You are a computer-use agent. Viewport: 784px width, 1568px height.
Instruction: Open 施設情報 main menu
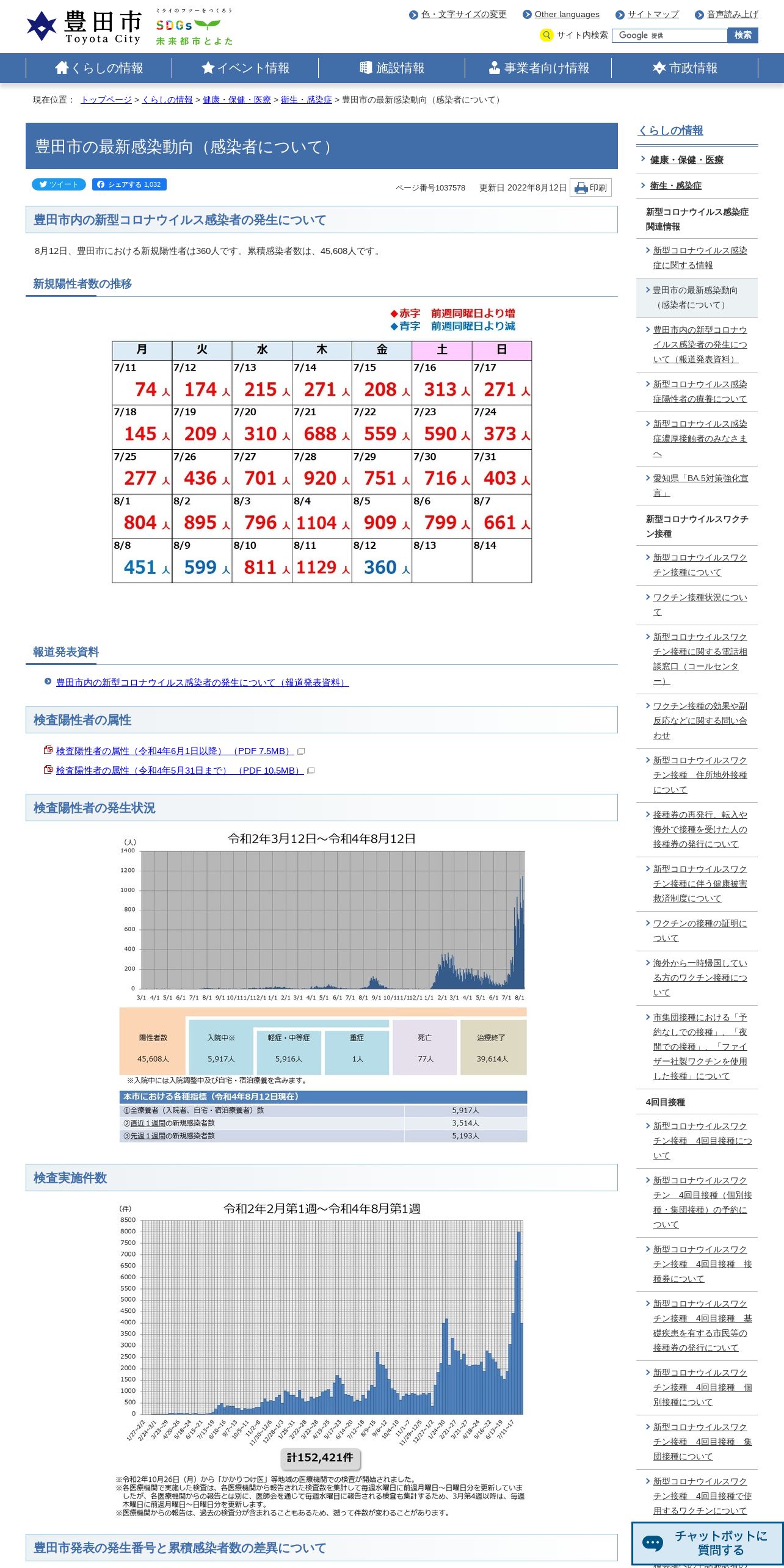pyautogui.click(x=392, y=68)
